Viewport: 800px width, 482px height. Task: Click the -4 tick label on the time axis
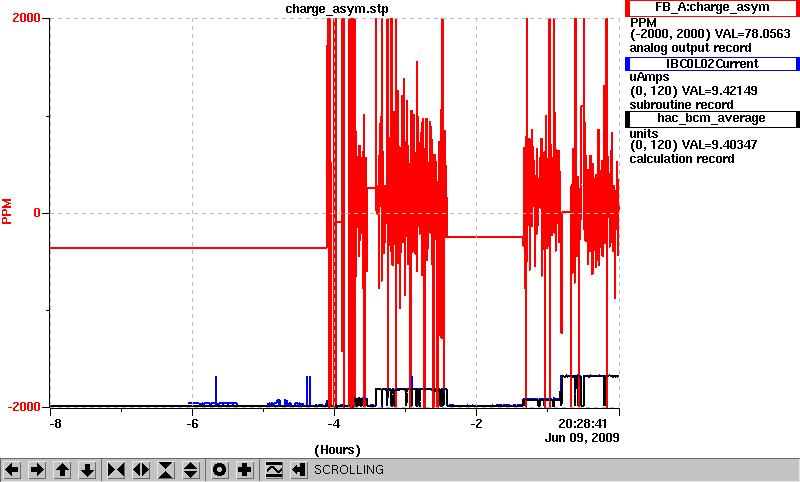[x=334, y=424]
